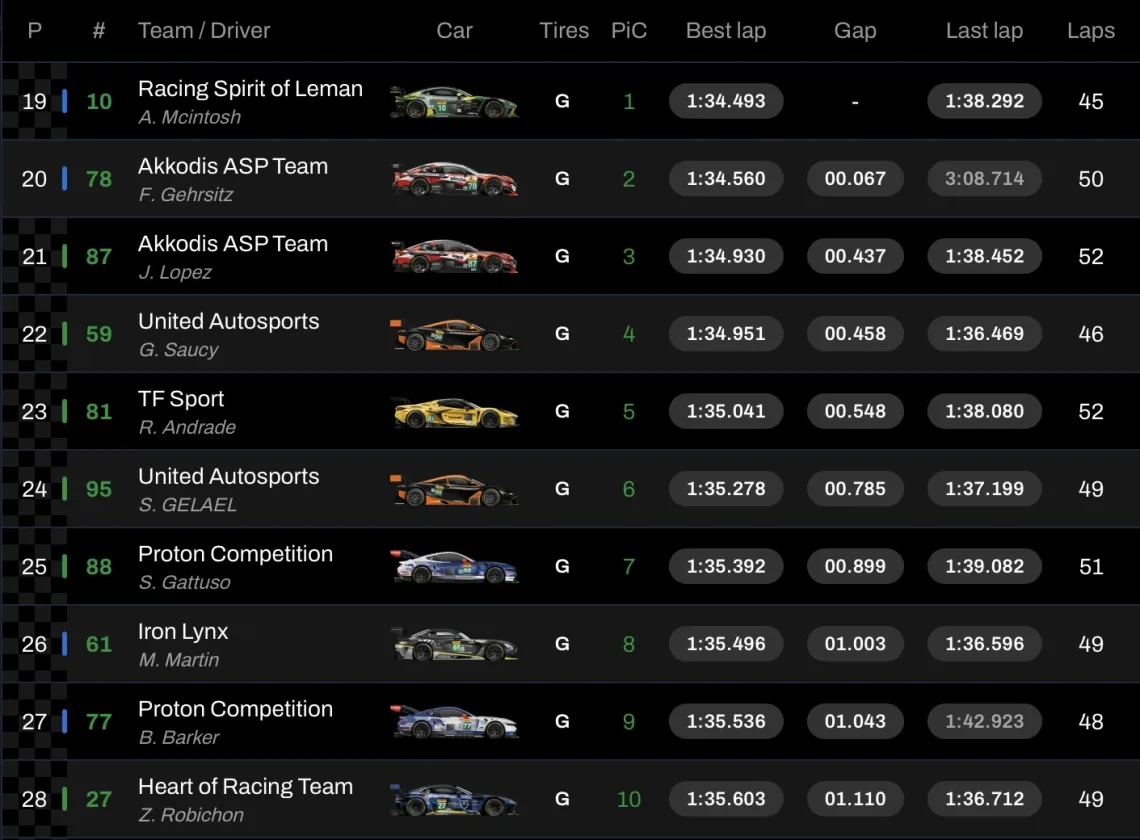Screen dimensions: 1140x840
Task: Select the car image for number 78
Action: (454, 179)
